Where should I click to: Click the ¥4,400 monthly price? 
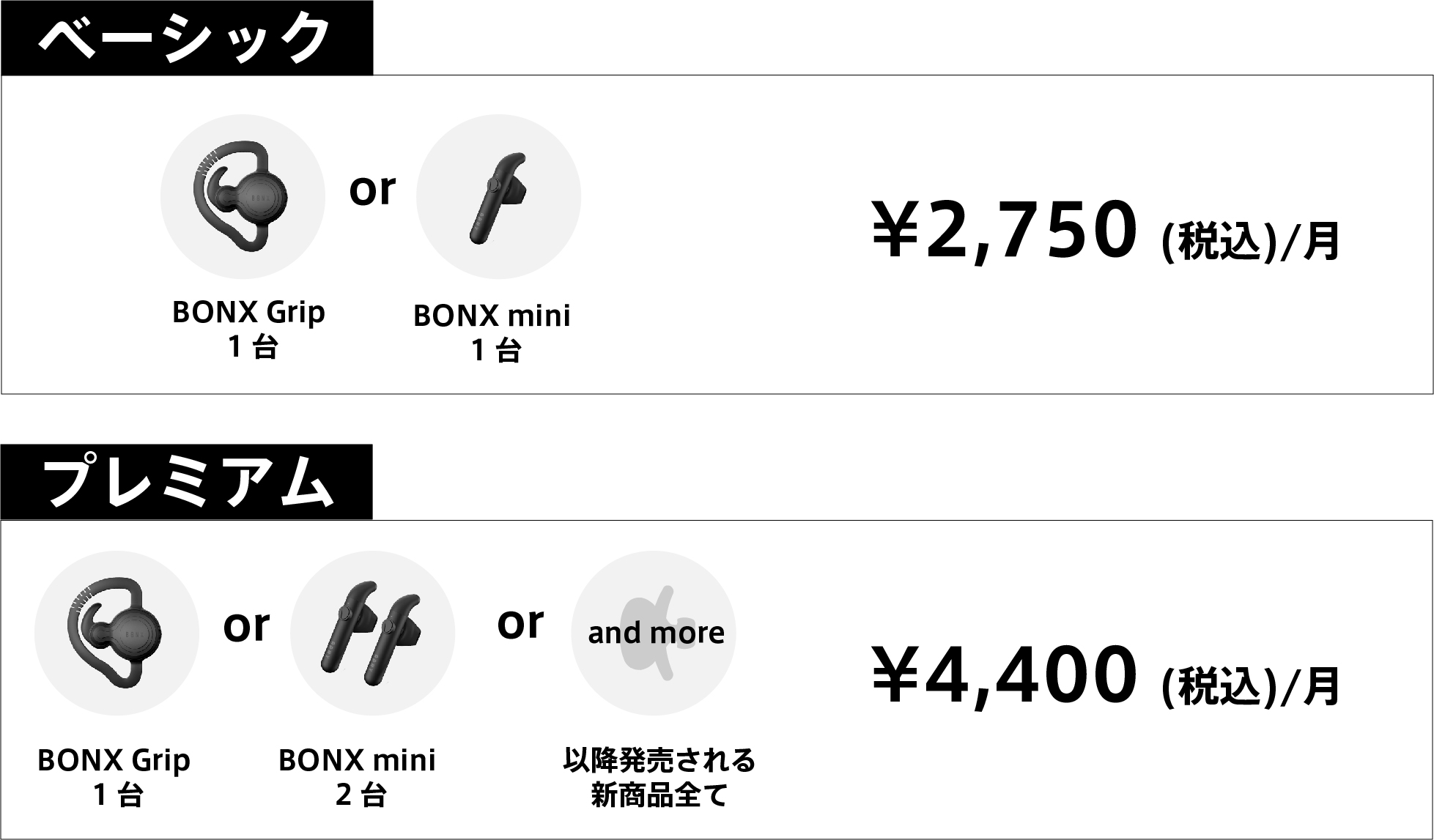1004,675
